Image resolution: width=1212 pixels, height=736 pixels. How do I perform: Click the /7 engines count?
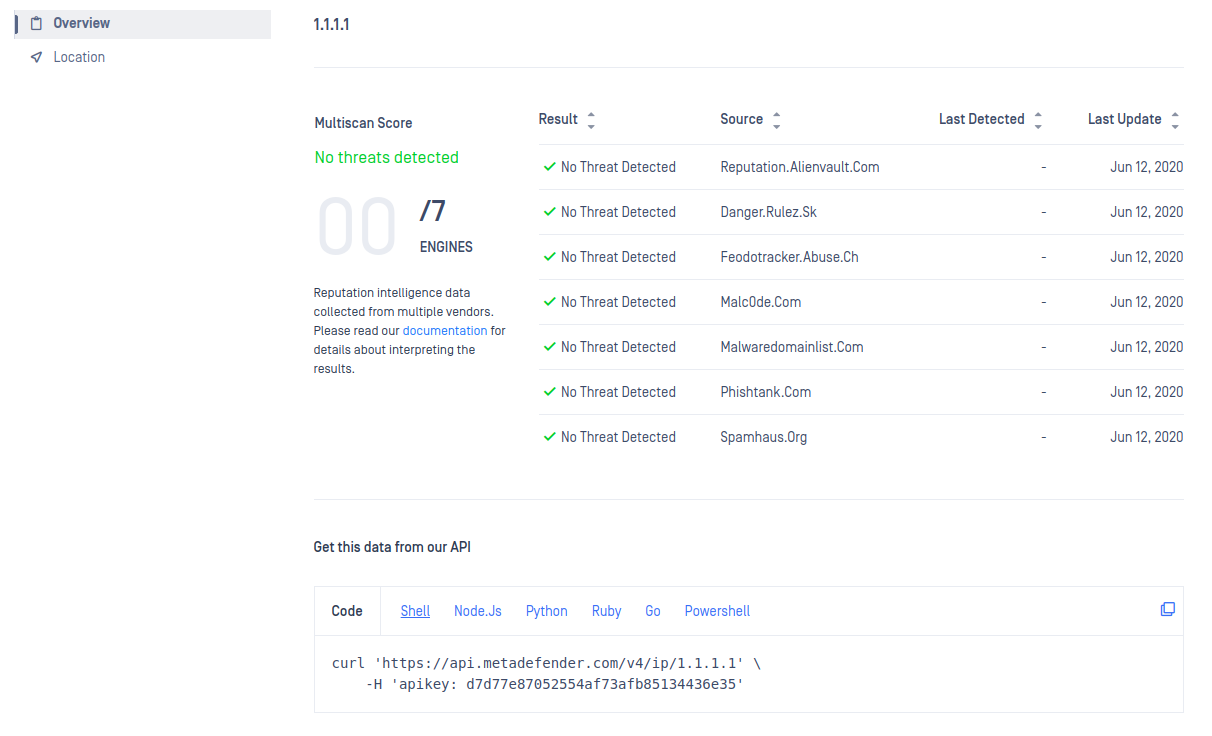point(433,211)
